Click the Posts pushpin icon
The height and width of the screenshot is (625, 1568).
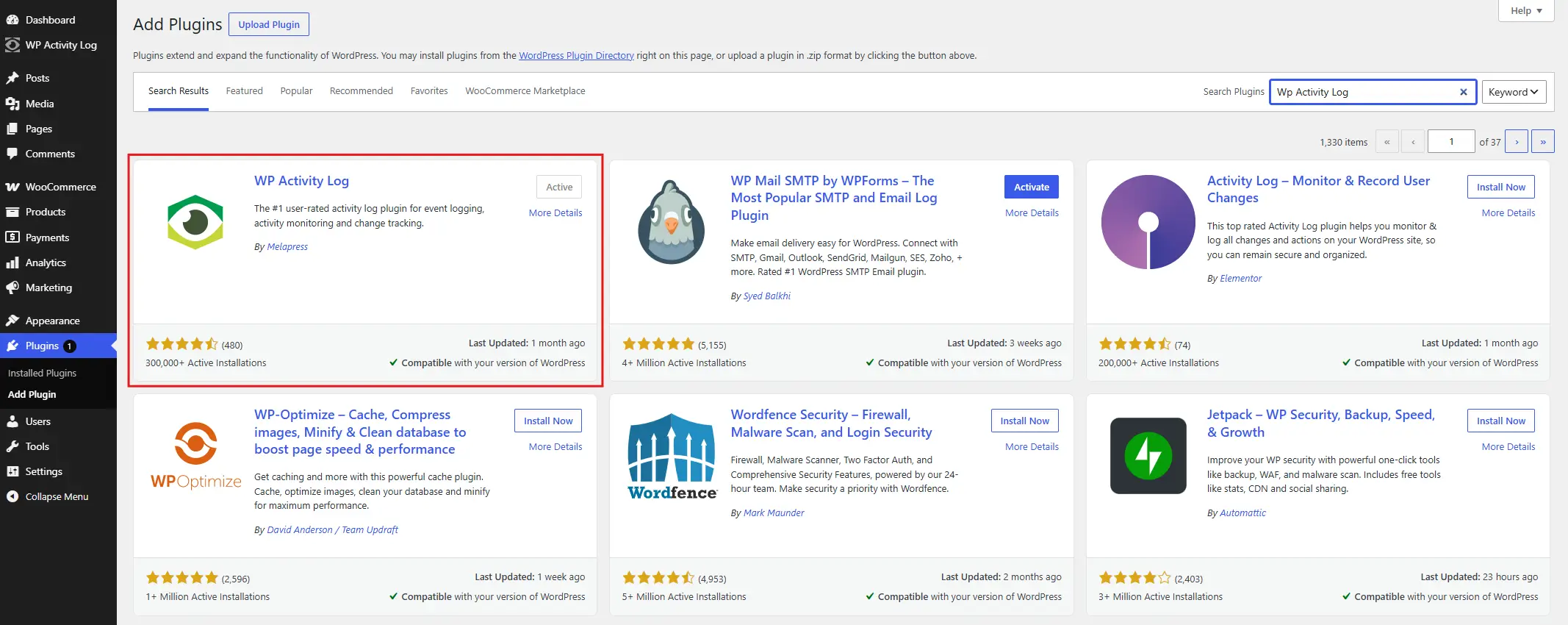(x=12, y=78)
